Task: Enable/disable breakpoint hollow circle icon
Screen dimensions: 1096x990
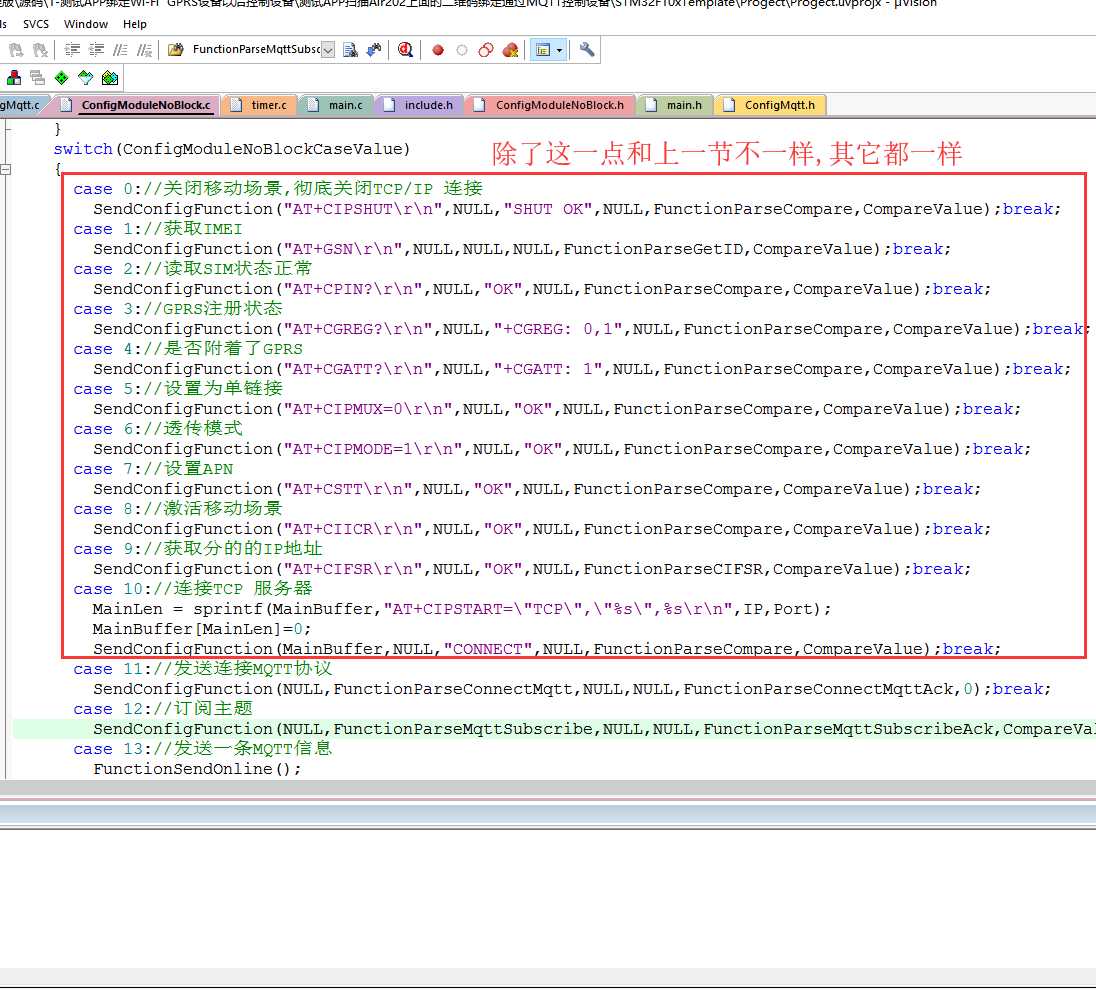Action: pyautogui.click(x=462, y=50)
